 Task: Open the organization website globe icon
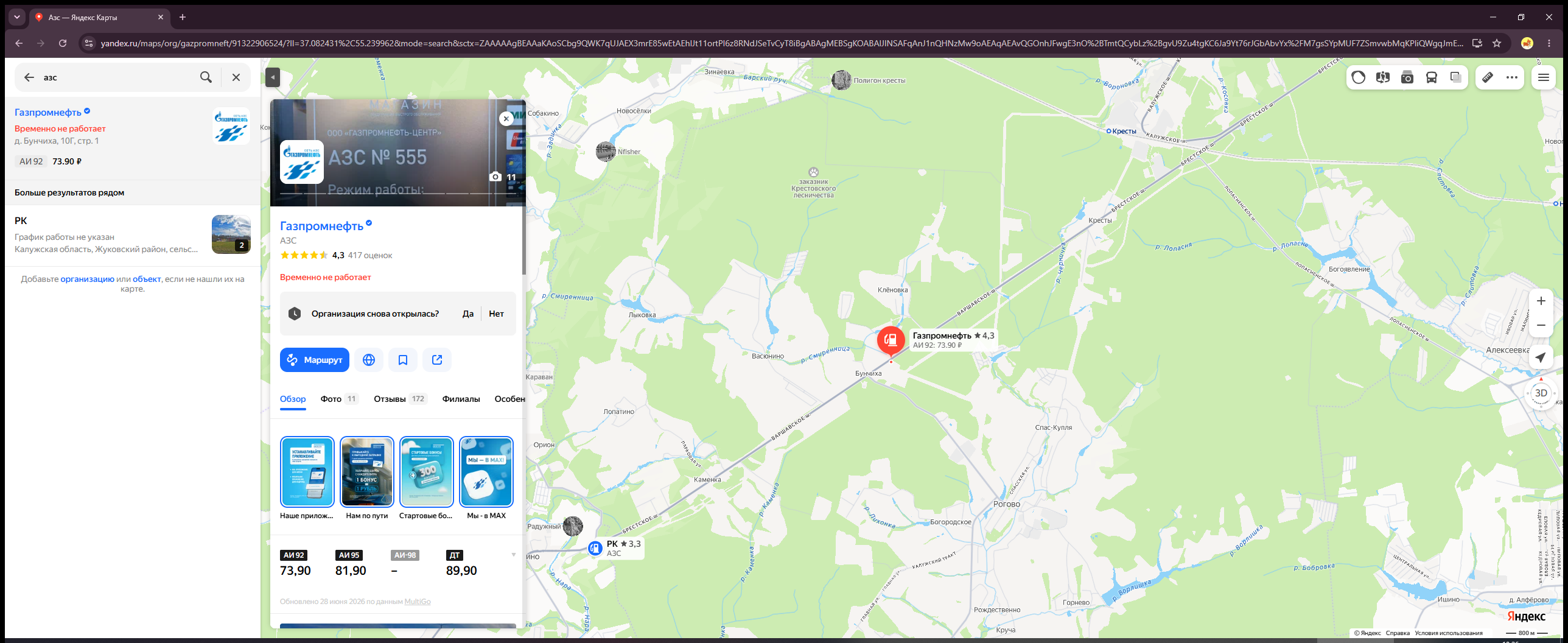tap(369, 360)
